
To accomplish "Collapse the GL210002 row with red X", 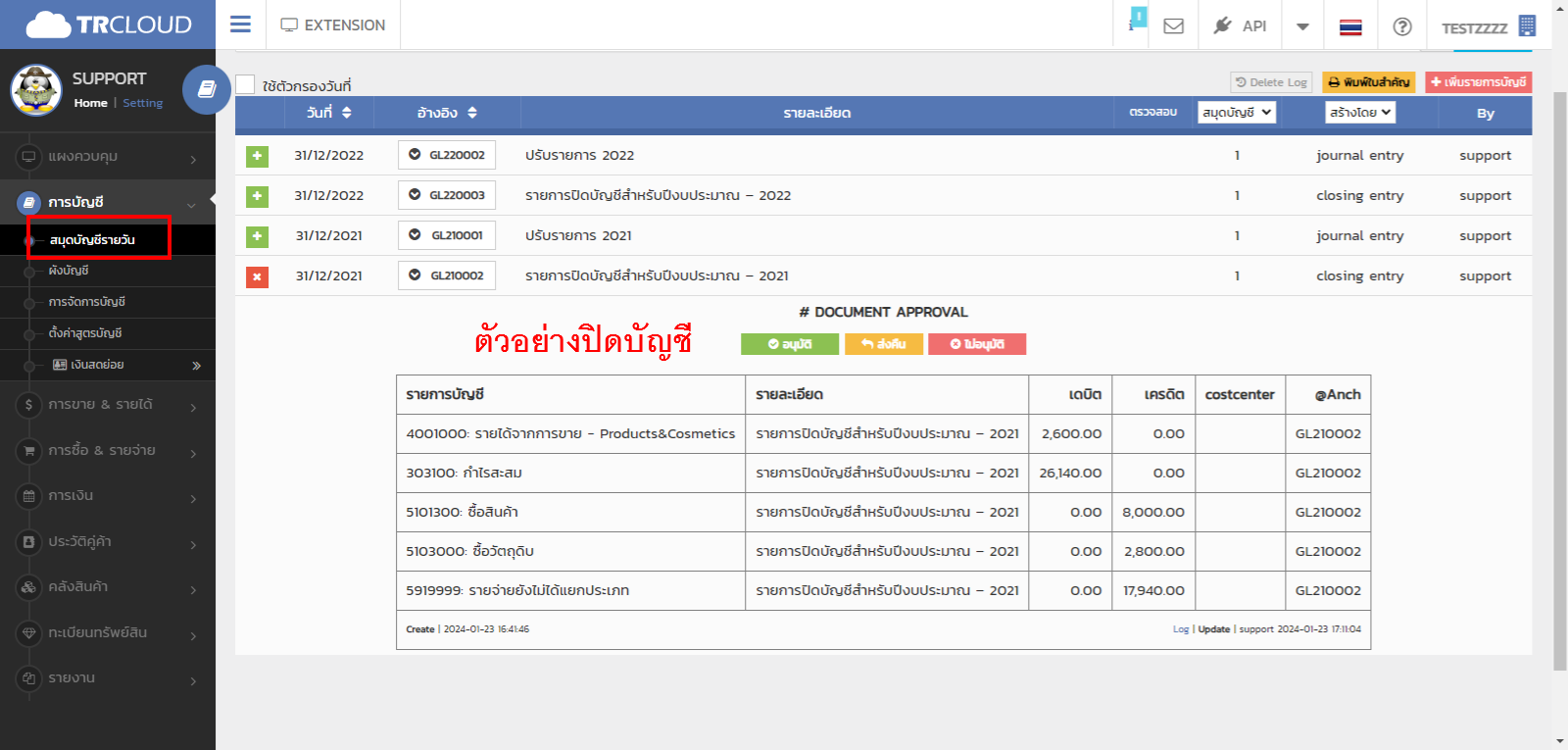I will pos(257,277).
